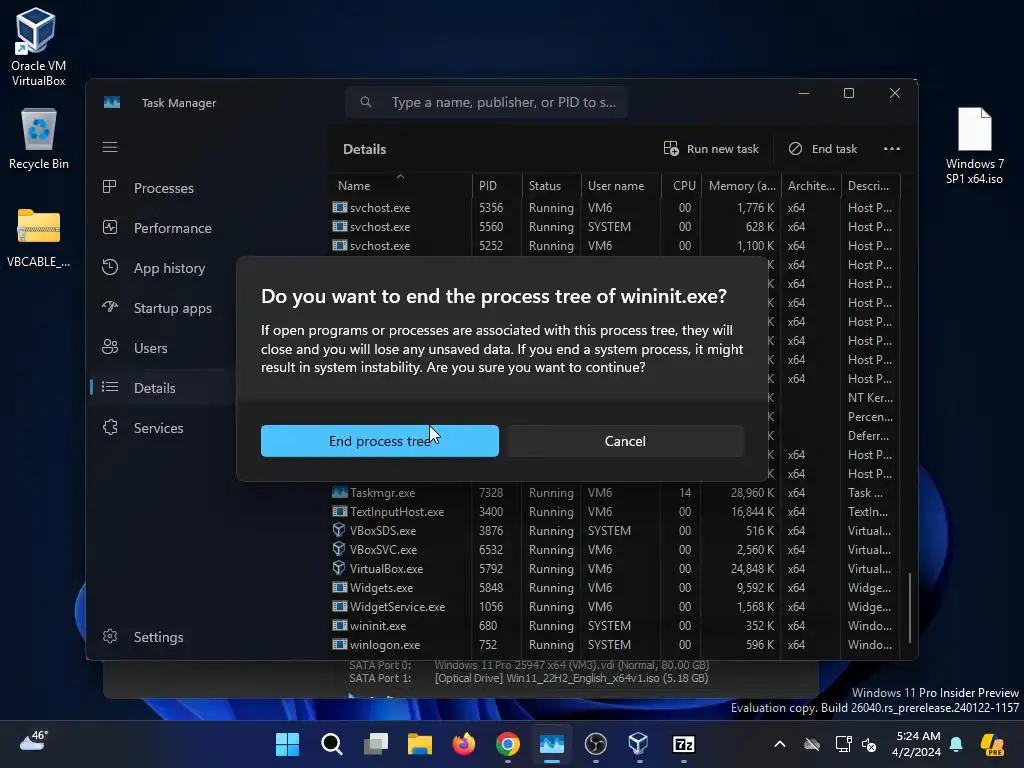This screenshot has width=1024, height=768.
Task: Open Task View on the taskbar
Action: (x=376, y=744)
